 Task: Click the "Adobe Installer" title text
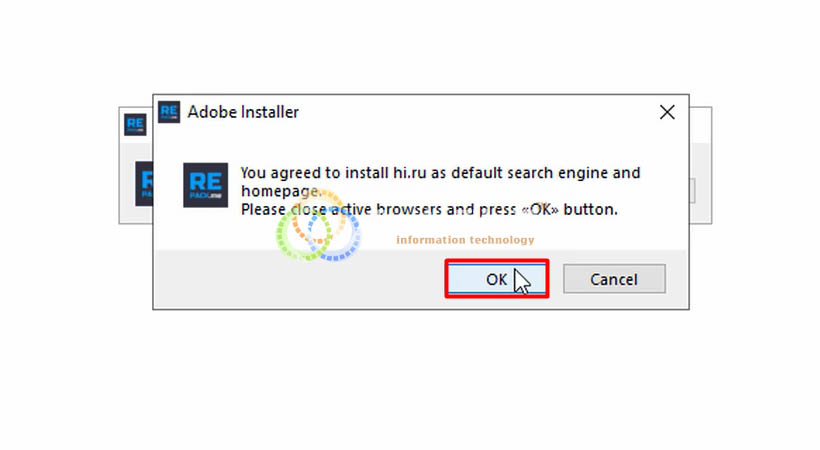click(243, 112)
